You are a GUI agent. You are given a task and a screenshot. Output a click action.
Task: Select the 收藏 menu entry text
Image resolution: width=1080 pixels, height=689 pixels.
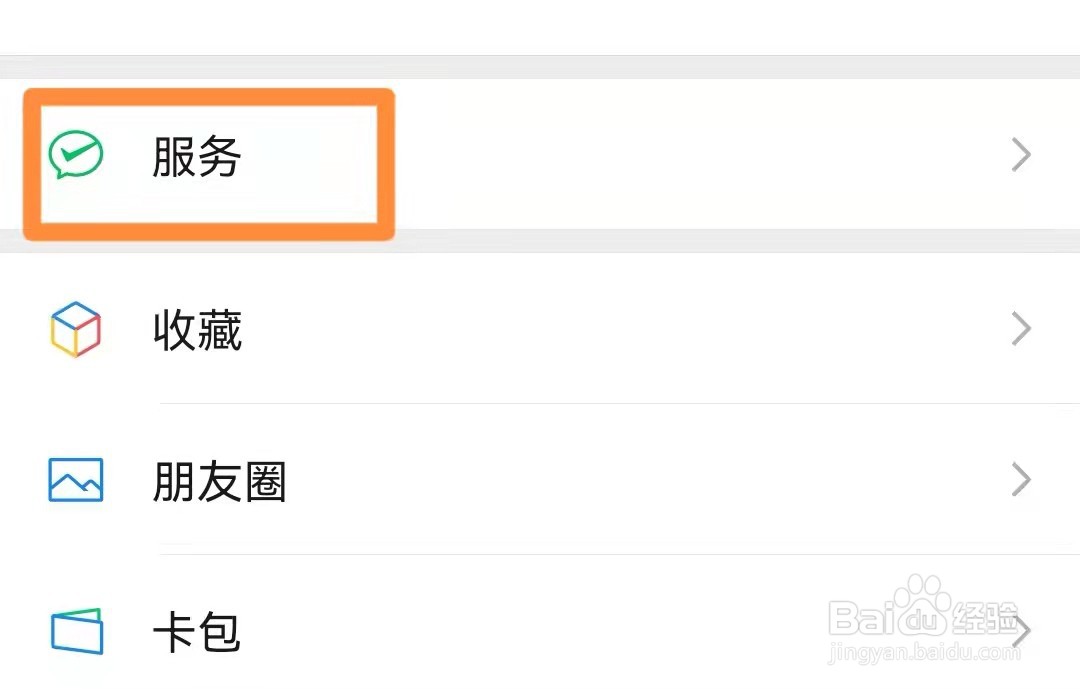197,330
